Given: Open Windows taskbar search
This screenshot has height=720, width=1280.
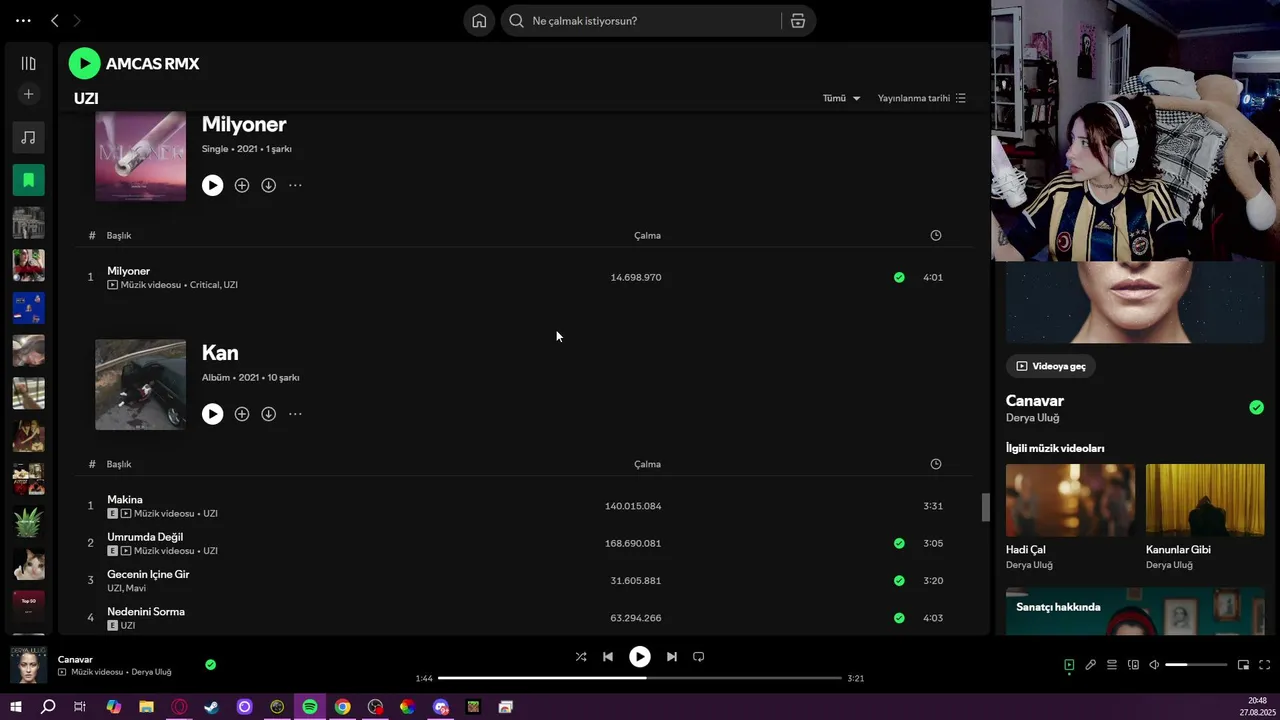Looking at the screenshot, I should (x=48, y=707).
